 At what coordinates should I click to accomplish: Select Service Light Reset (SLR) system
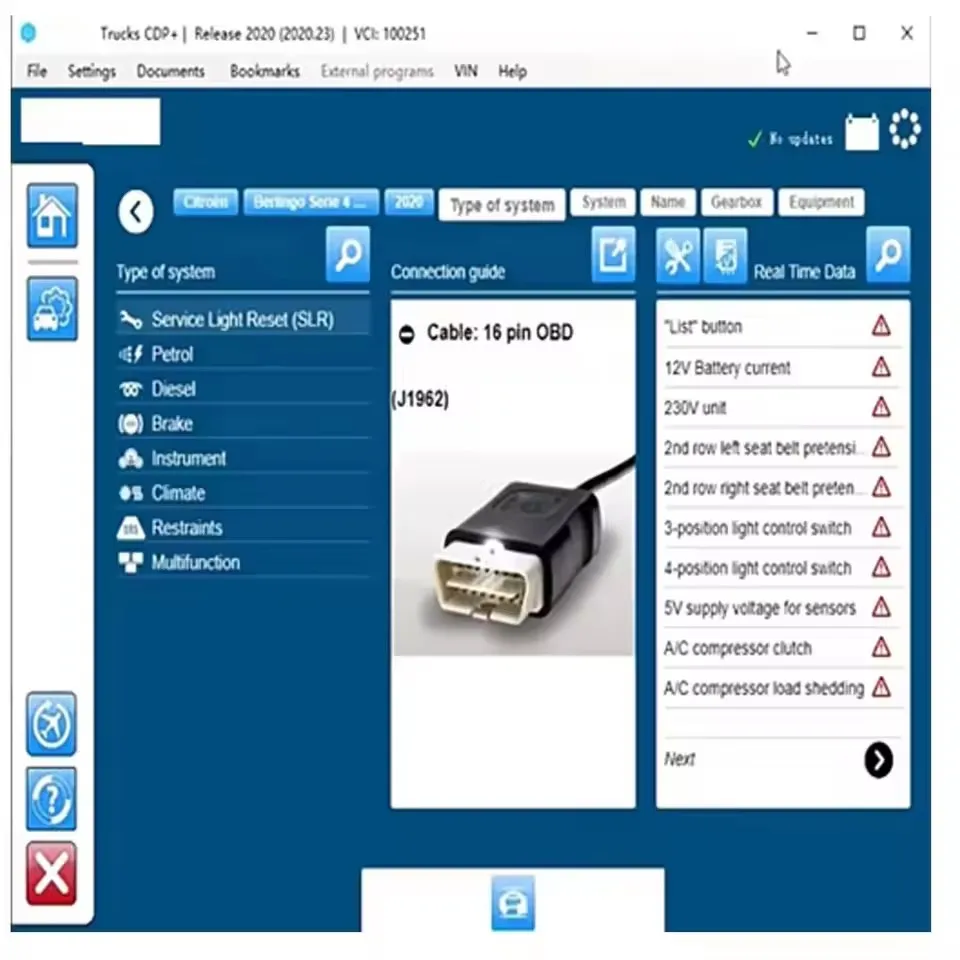[243, 319]
